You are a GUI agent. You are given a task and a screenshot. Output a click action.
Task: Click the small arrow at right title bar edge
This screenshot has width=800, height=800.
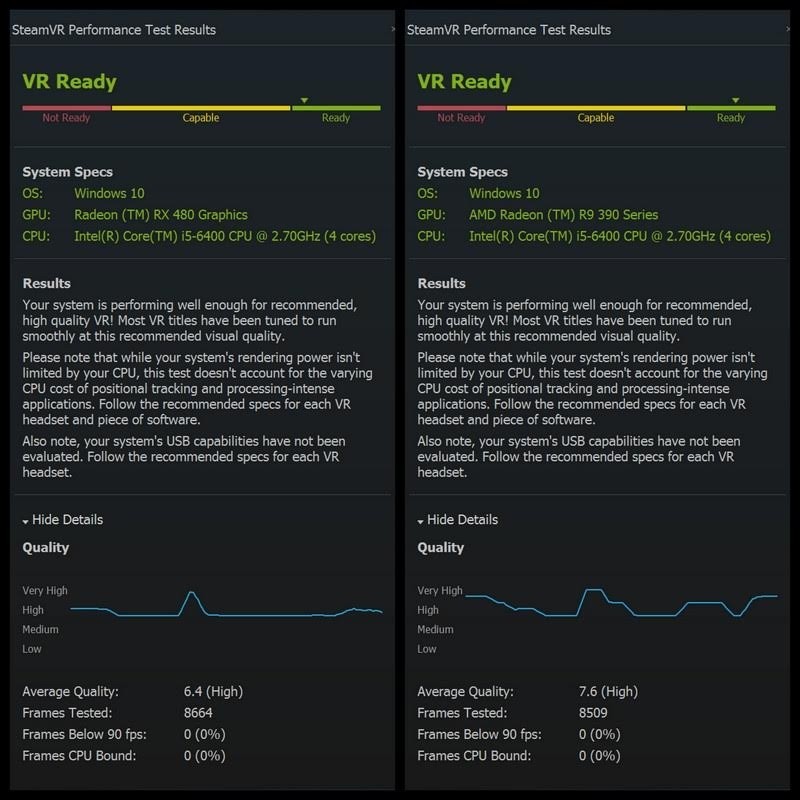tap(788, 29)
